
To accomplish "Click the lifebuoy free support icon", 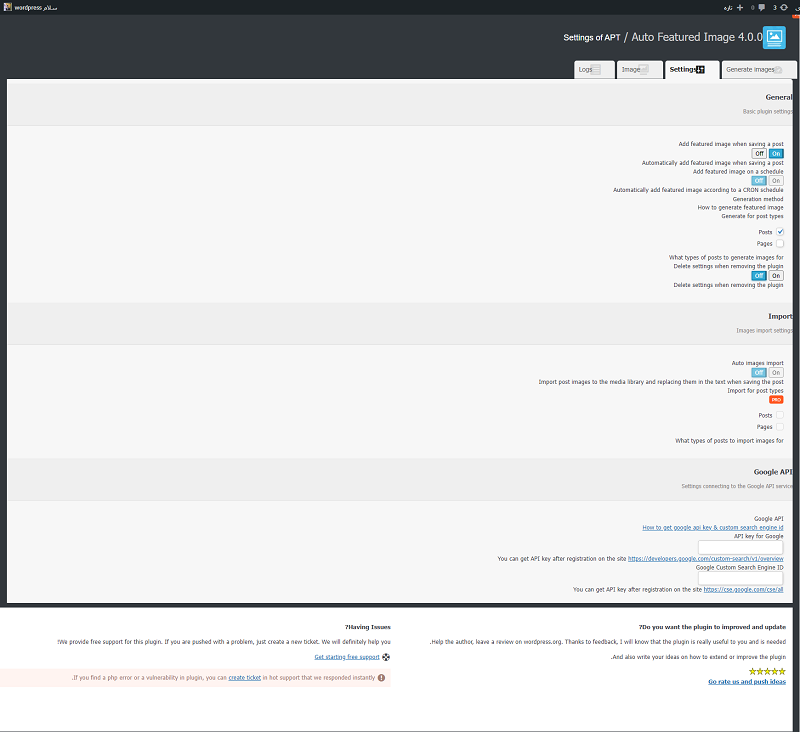I will pos(386,657).
